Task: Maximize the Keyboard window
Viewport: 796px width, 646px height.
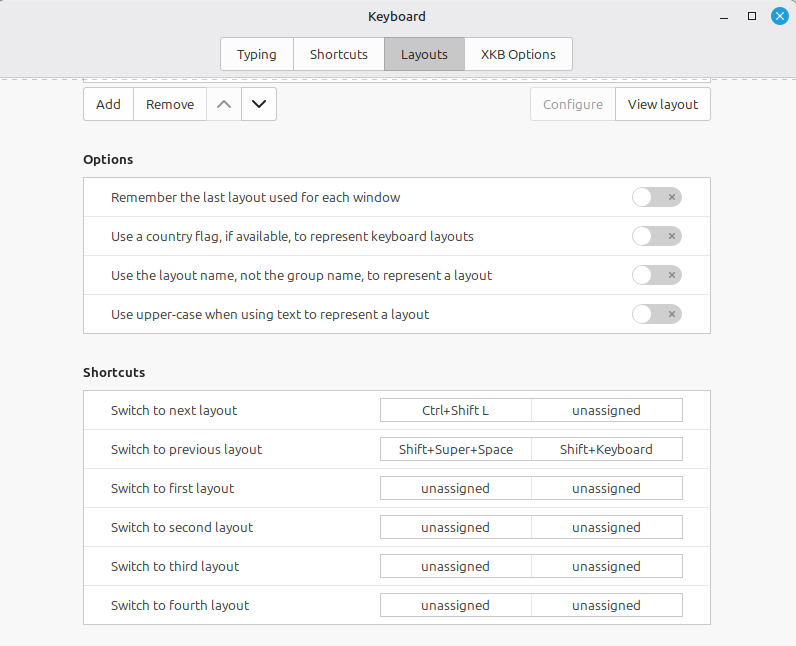Action: (752, 16)
